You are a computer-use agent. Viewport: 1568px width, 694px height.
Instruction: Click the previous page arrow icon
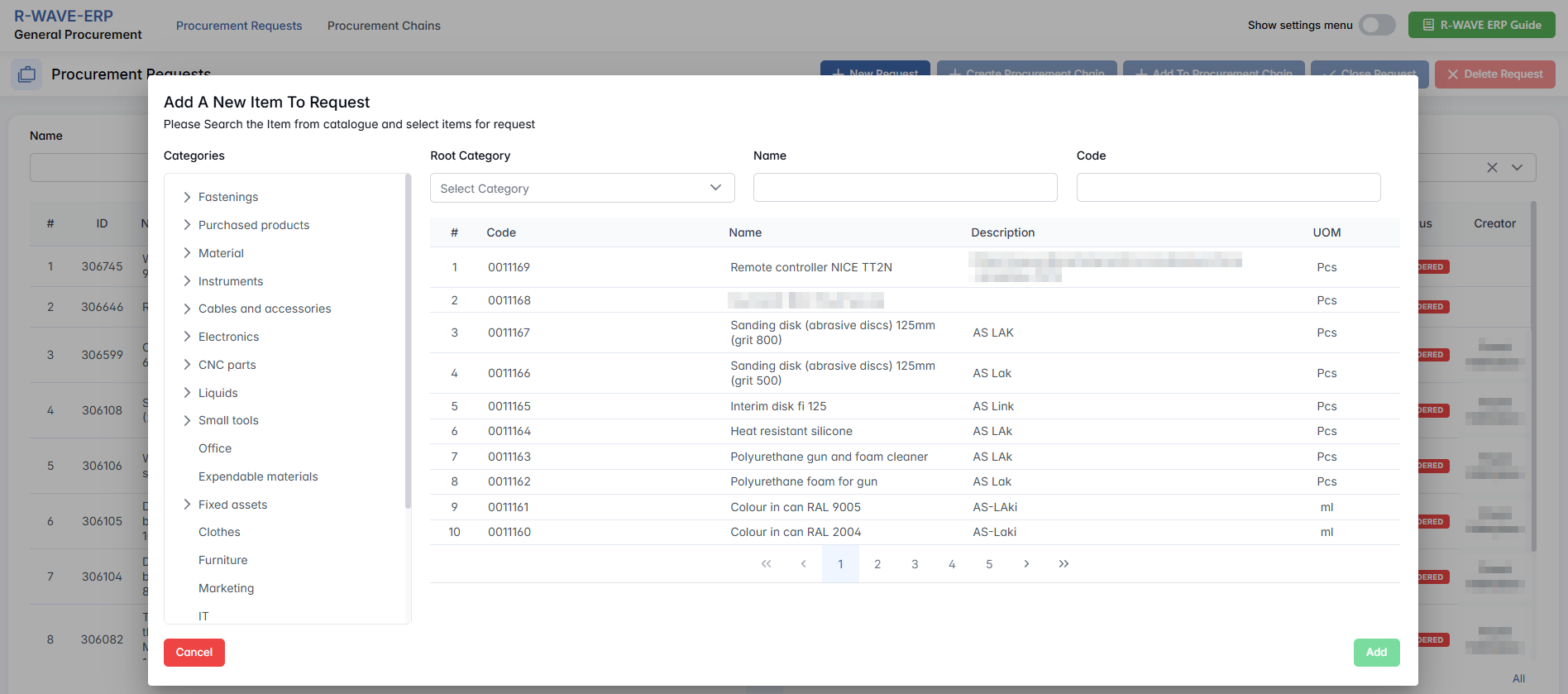pos(803,564)
